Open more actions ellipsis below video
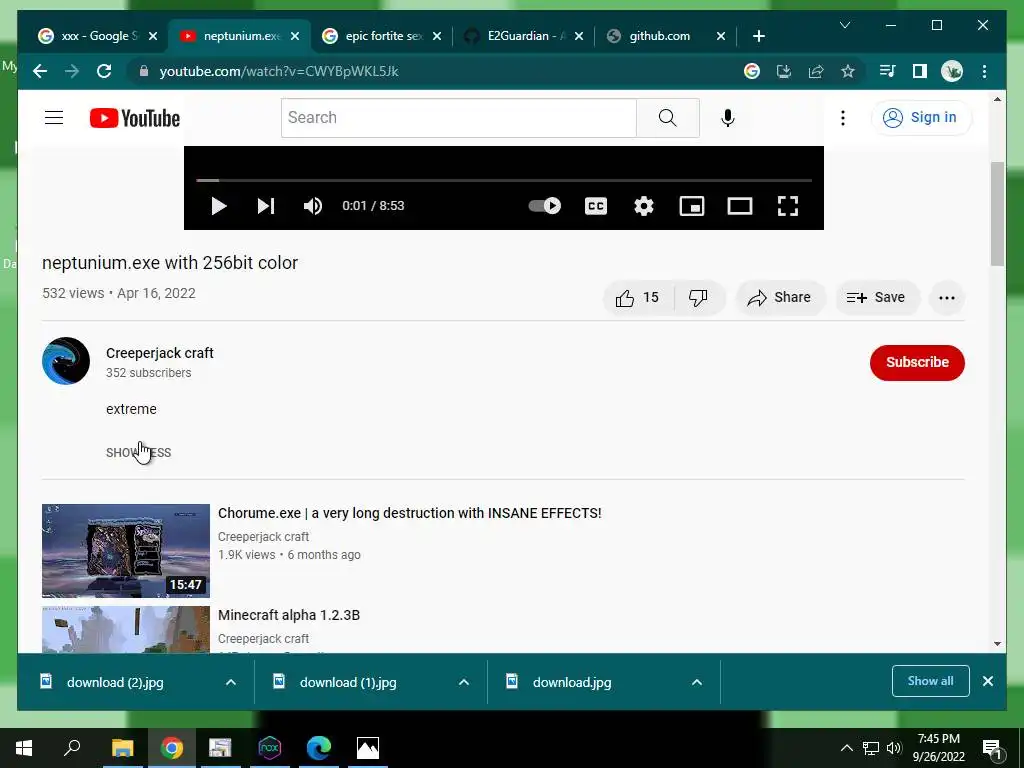This screenshot has height=768, width=1024. point(946,298)
